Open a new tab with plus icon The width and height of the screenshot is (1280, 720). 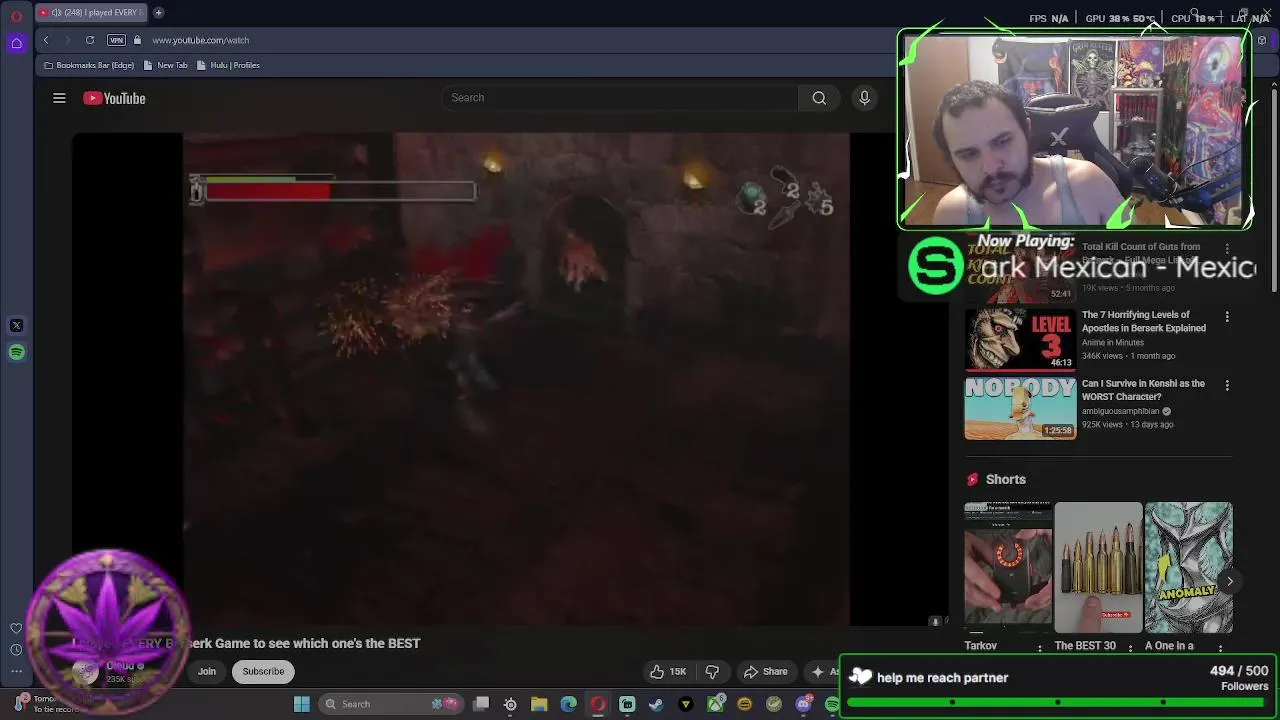coord(158,13)
